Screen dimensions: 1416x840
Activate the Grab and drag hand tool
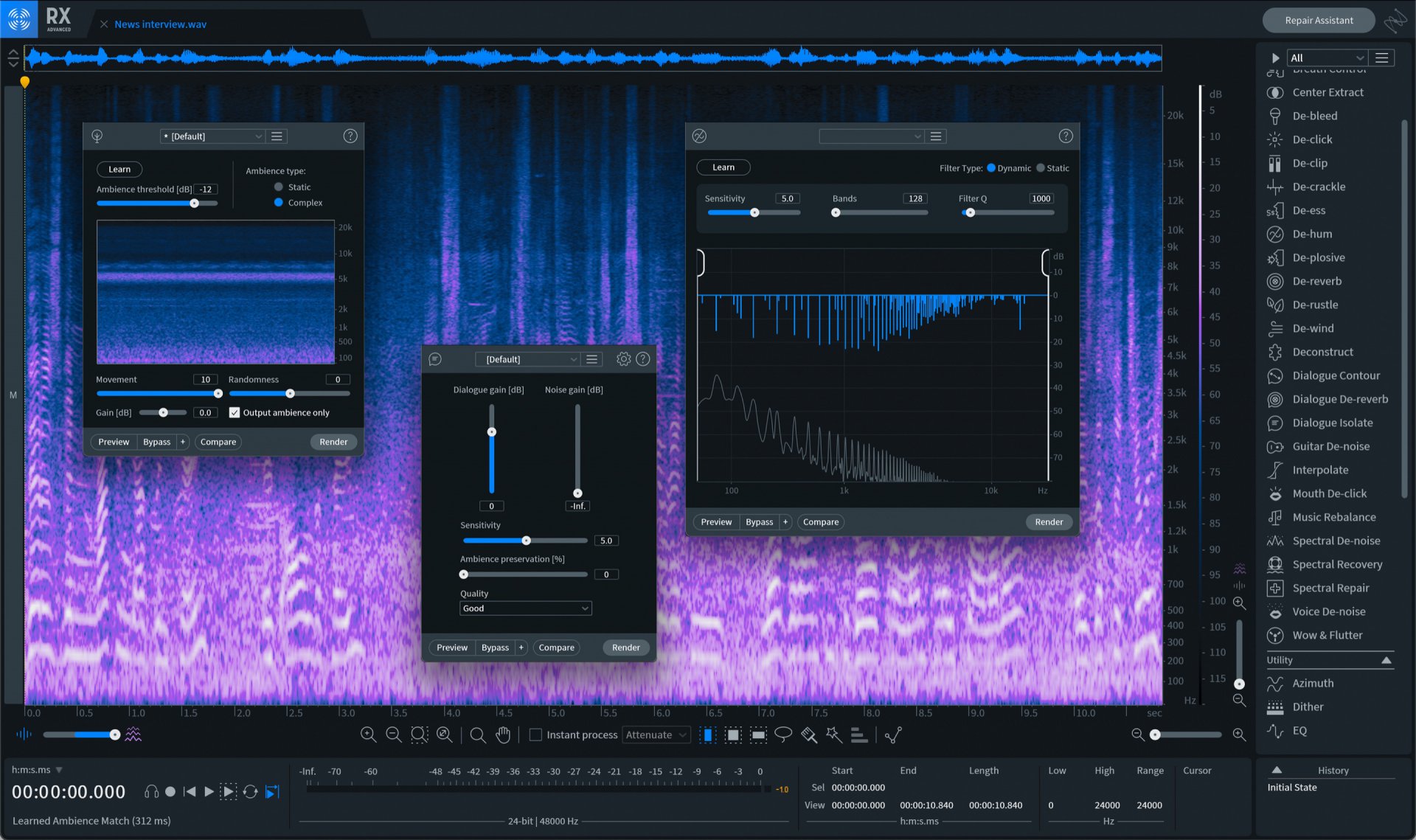point(503,734)
